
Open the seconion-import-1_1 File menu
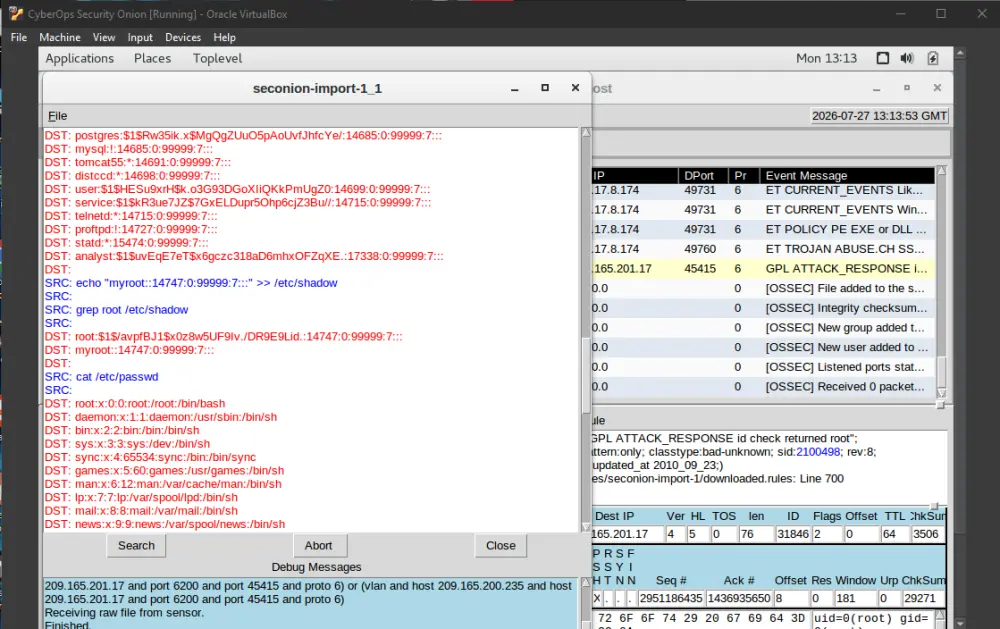click(x=57, y=116)
